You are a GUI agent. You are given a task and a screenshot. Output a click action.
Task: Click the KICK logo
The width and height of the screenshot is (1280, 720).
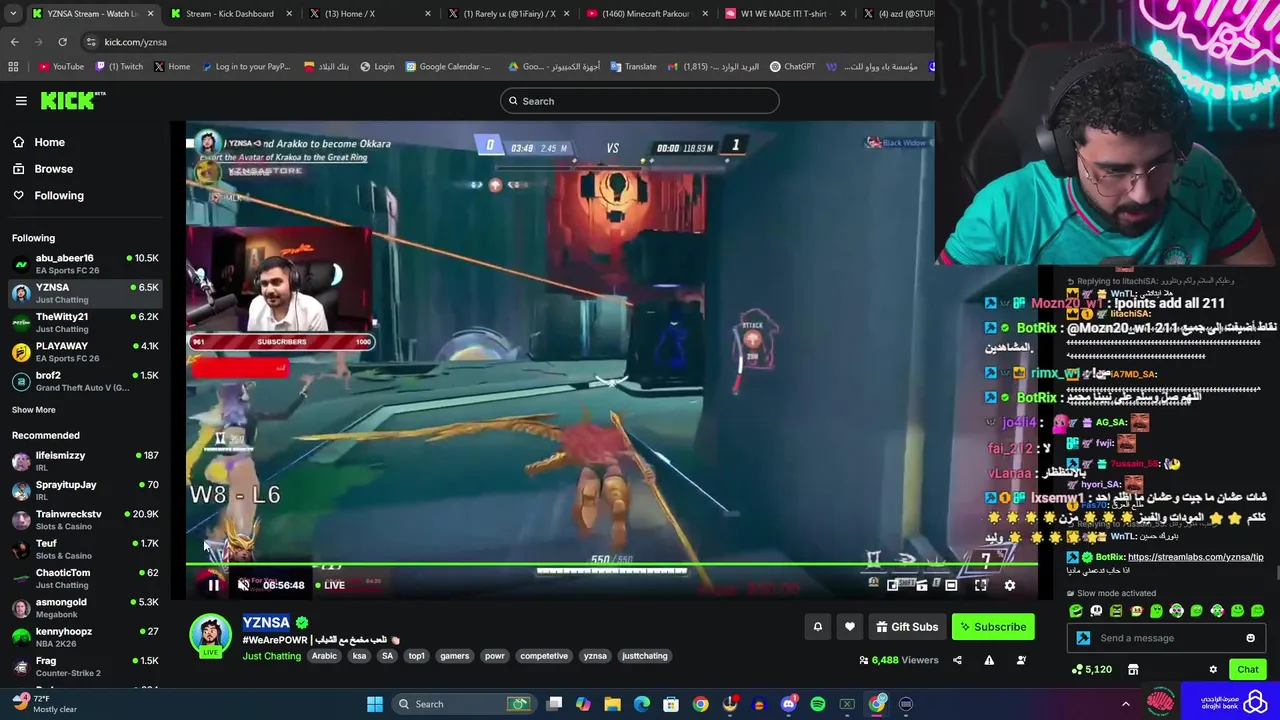tap(72, 100)
